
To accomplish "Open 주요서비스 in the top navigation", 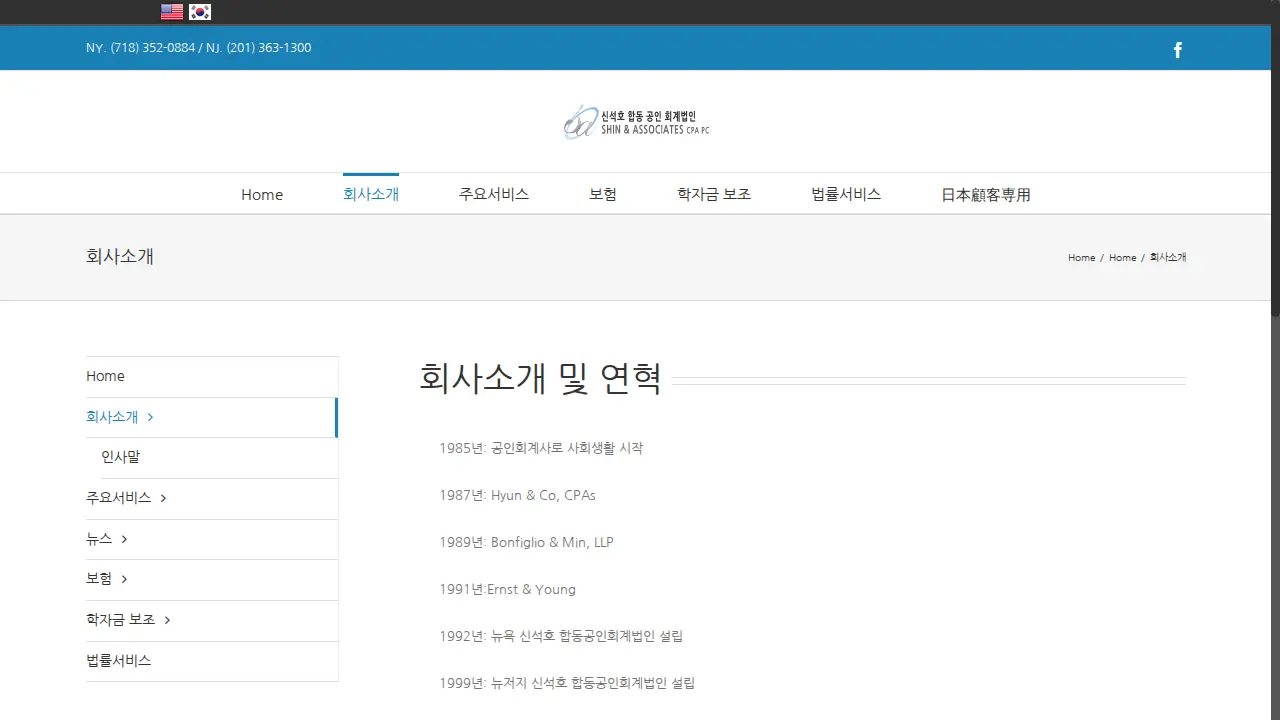I will [494, 194].
